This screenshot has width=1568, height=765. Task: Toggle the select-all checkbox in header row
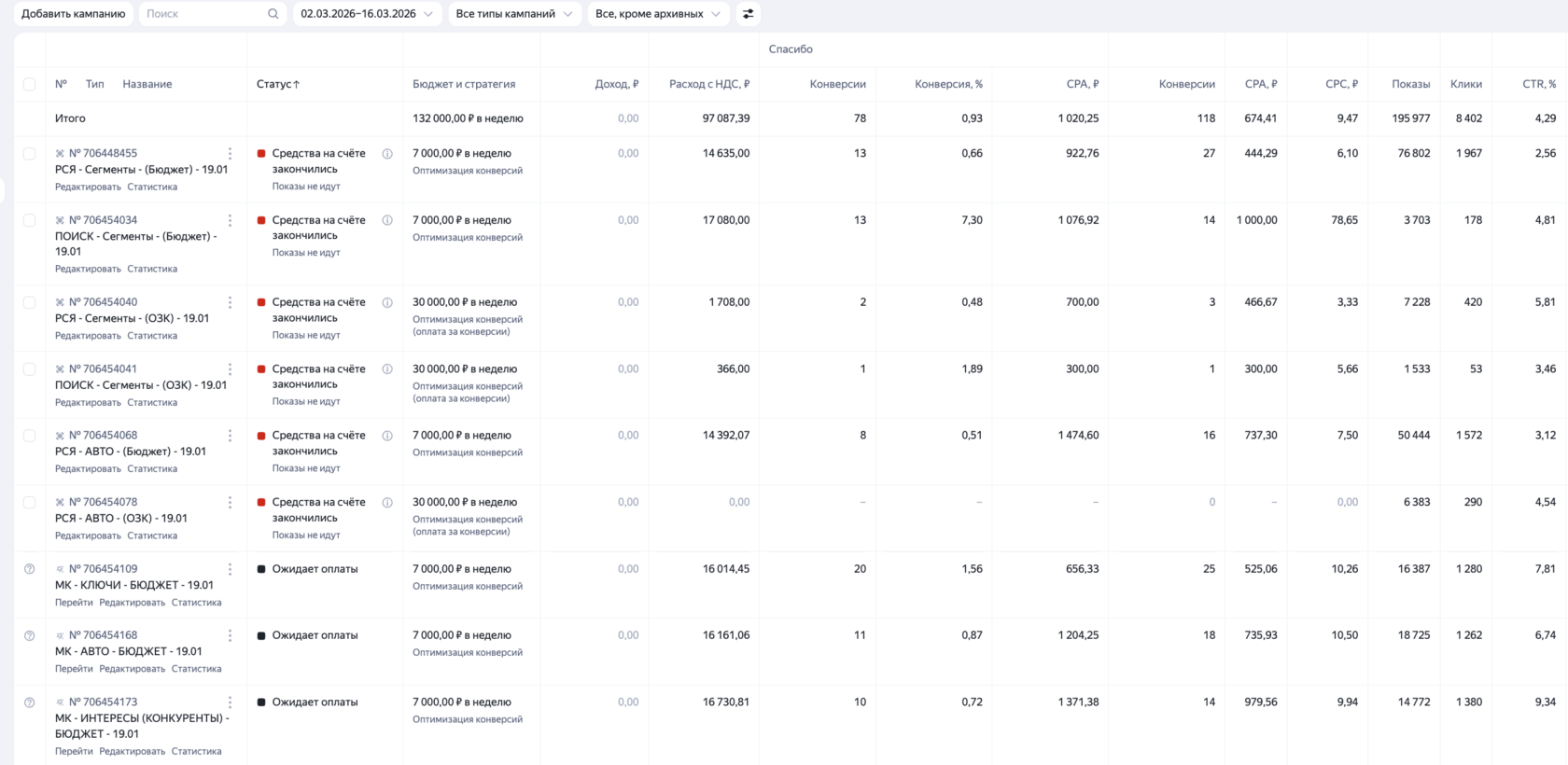29,84
